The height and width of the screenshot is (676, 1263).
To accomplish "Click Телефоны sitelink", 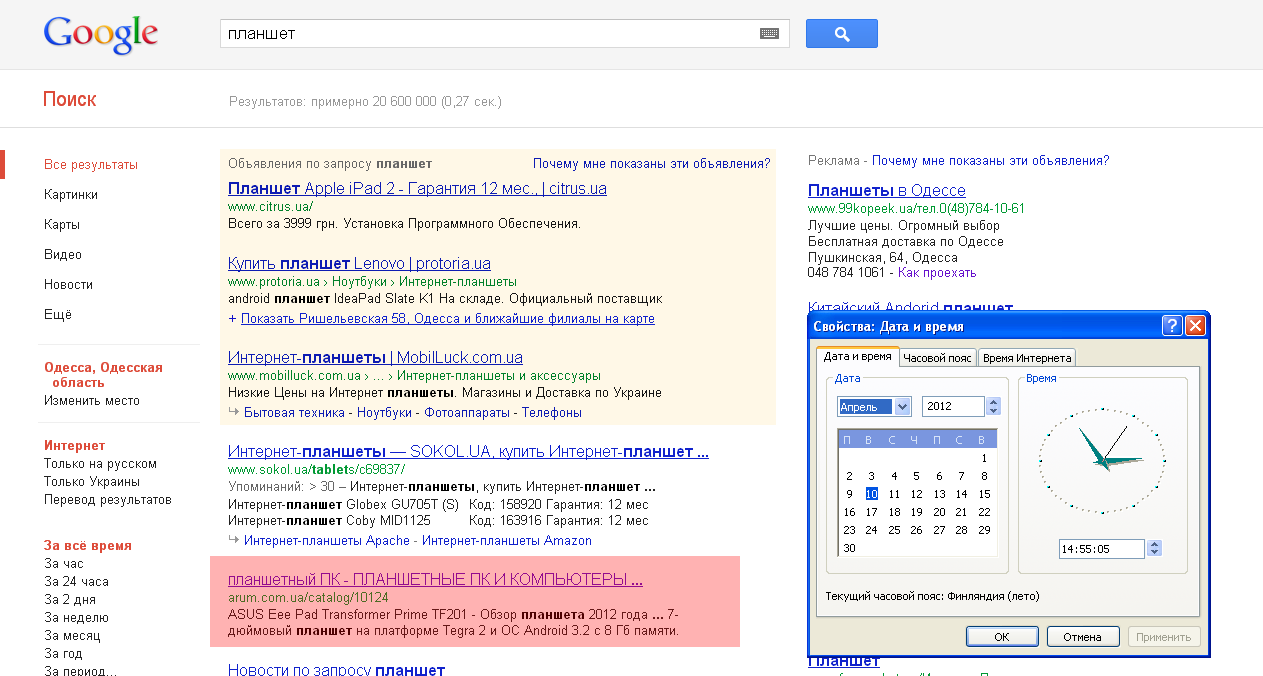I will coord(552,413).
